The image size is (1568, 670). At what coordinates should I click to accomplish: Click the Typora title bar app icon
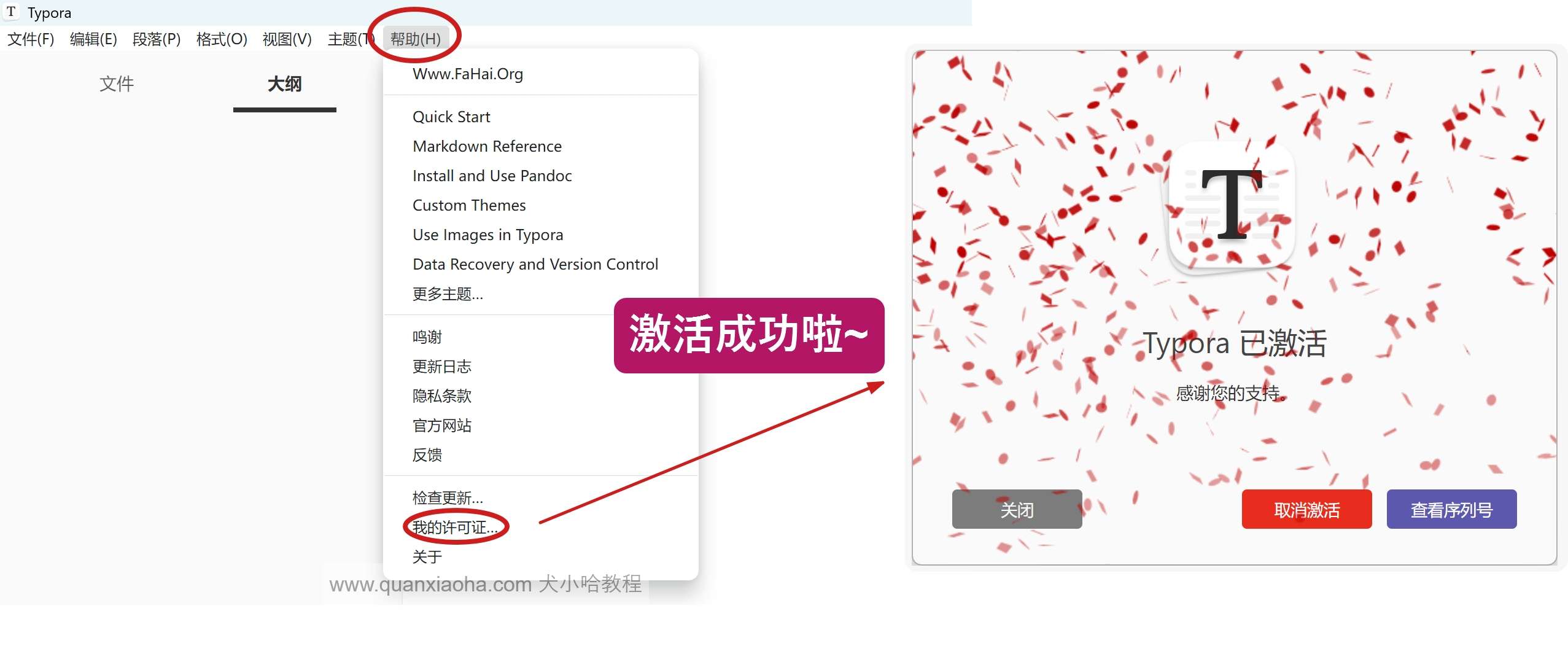(x=11, y=12)
